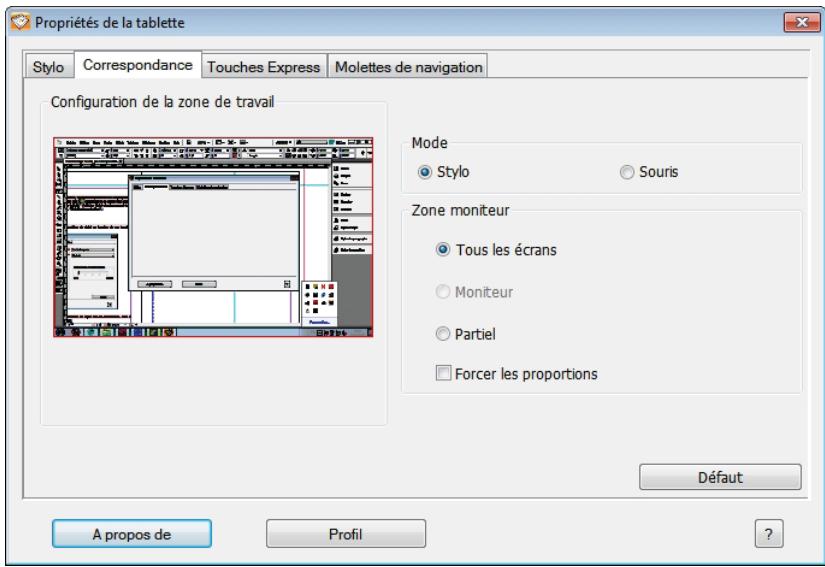825x567 pixels.
Task: Open the Molettes de navigation tab
Action: tap(408, 67)
